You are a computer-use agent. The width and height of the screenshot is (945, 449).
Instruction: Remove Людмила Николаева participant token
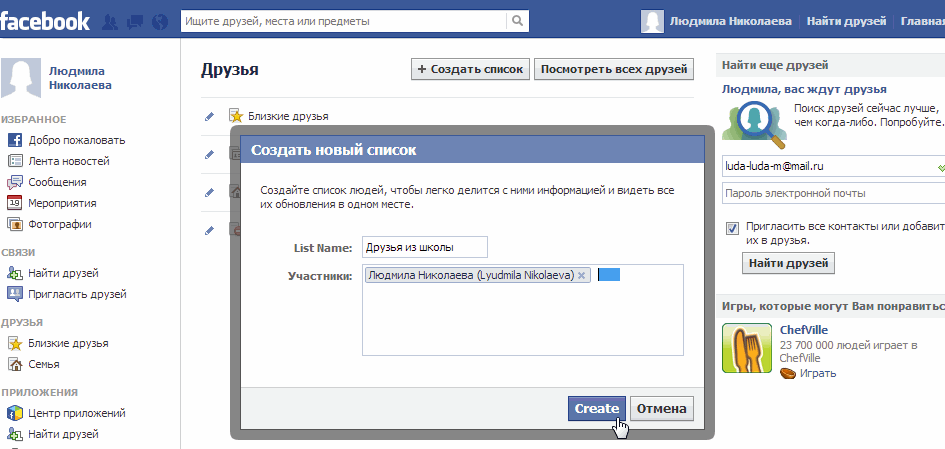[581, 275]
